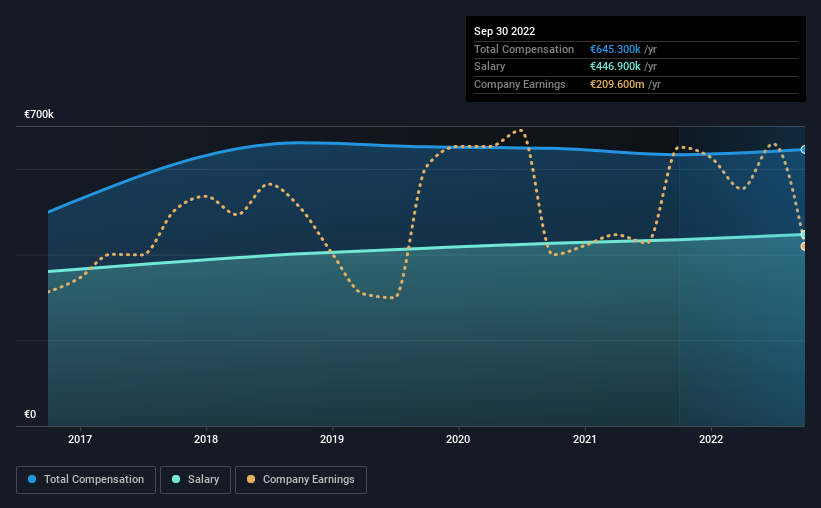Image resolution: width=821 pixels, height=508 pixels.
Task: Click the €700k y-axis label
Action: tap(39, 114)
